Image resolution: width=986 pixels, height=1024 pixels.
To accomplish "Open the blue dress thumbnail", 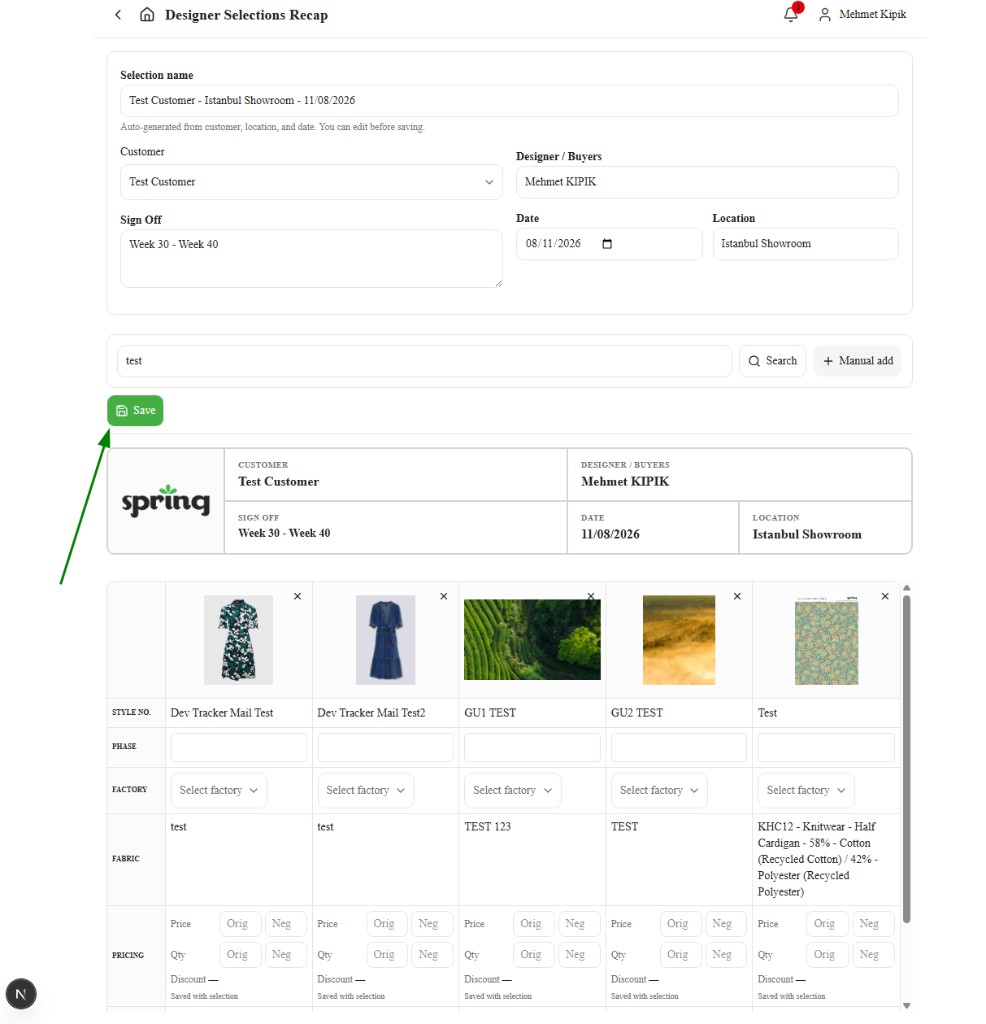I will click(x=385, y=639).
